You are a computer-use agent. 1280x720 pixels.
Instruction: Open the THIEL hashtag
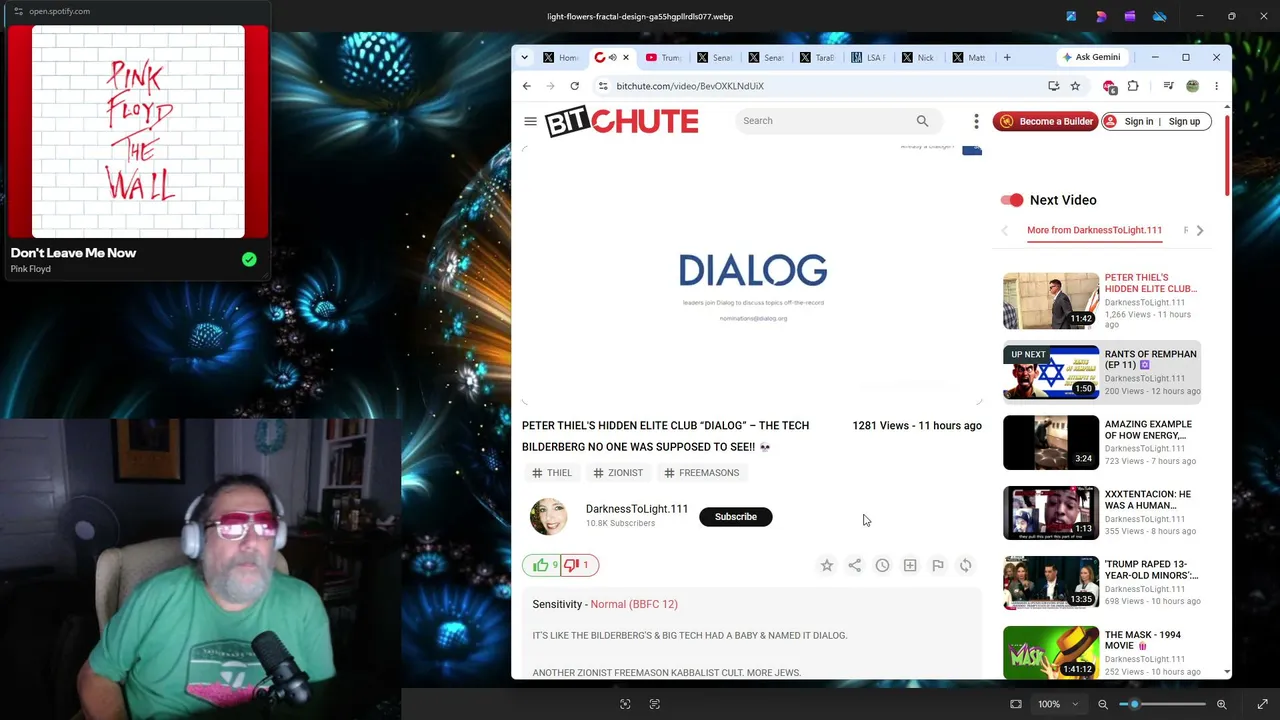tap(552, 473)
